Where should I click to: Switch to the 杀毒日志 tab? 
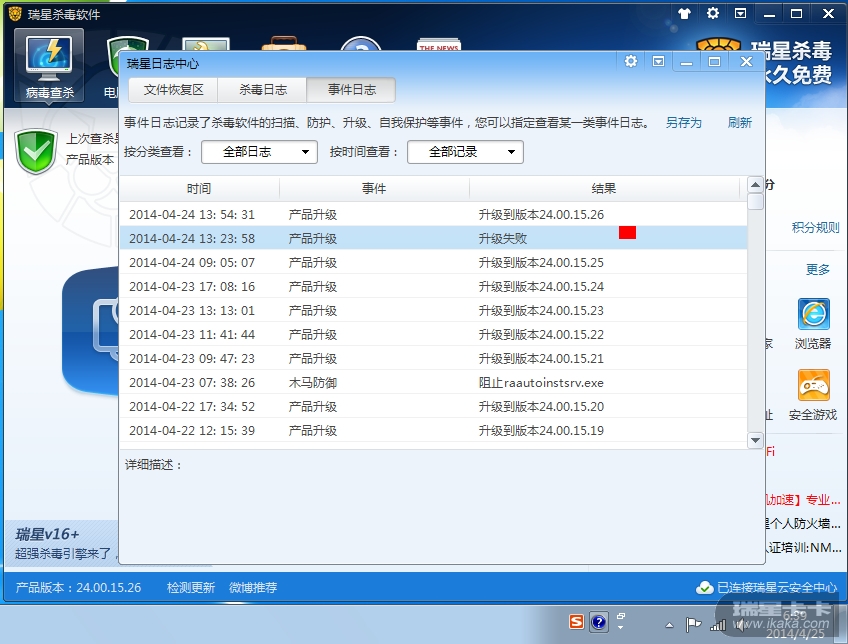click(262, 90)
